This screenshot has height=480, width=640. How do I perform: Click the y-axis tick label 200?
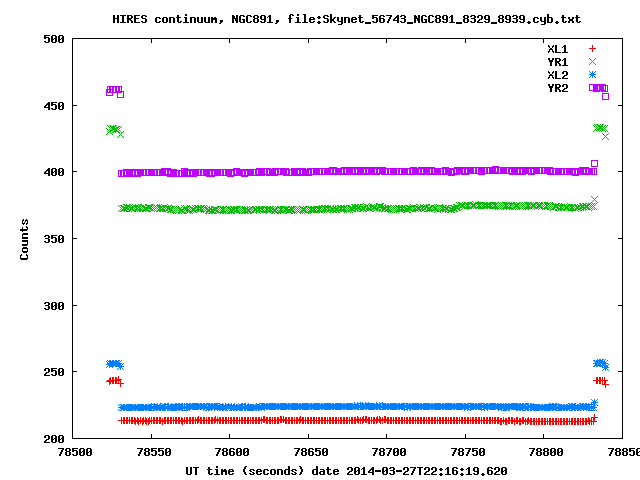point(54,439)
